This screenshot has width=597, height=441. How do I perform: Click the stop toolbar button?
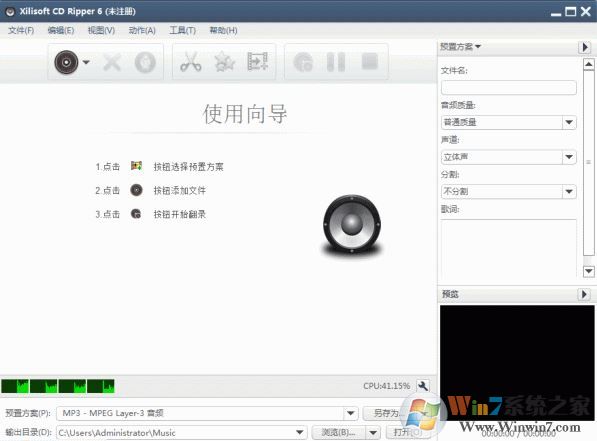click(369, 61)
